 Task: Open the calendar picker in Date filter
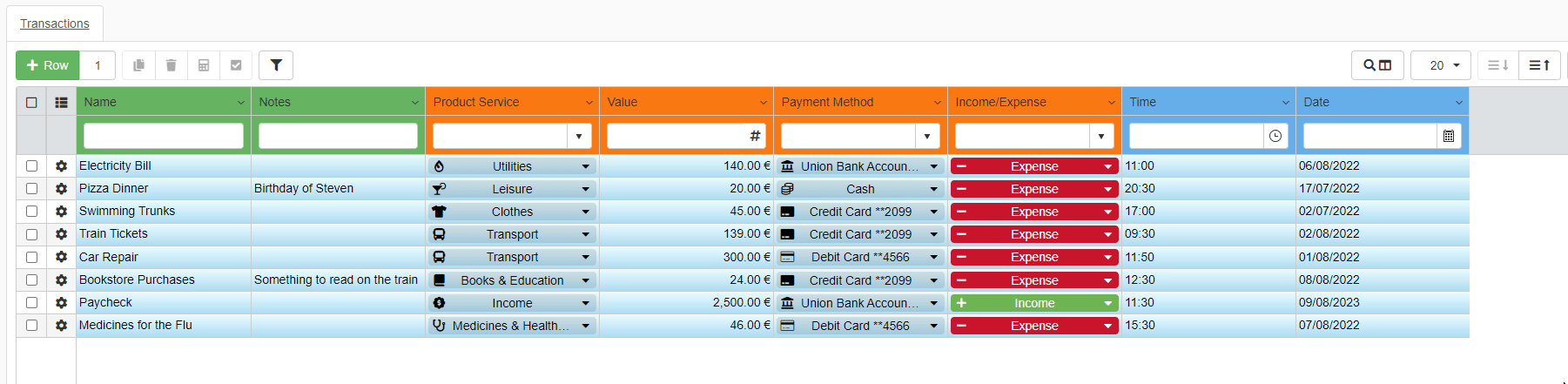point(1449,136)
